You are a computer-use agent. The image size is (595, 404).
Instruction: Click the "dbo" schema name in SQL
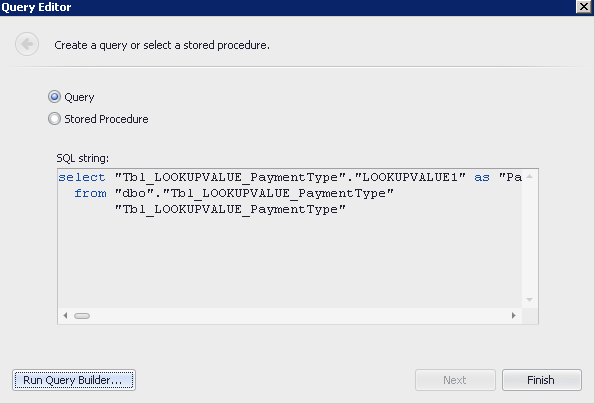(x=134, y=193)
